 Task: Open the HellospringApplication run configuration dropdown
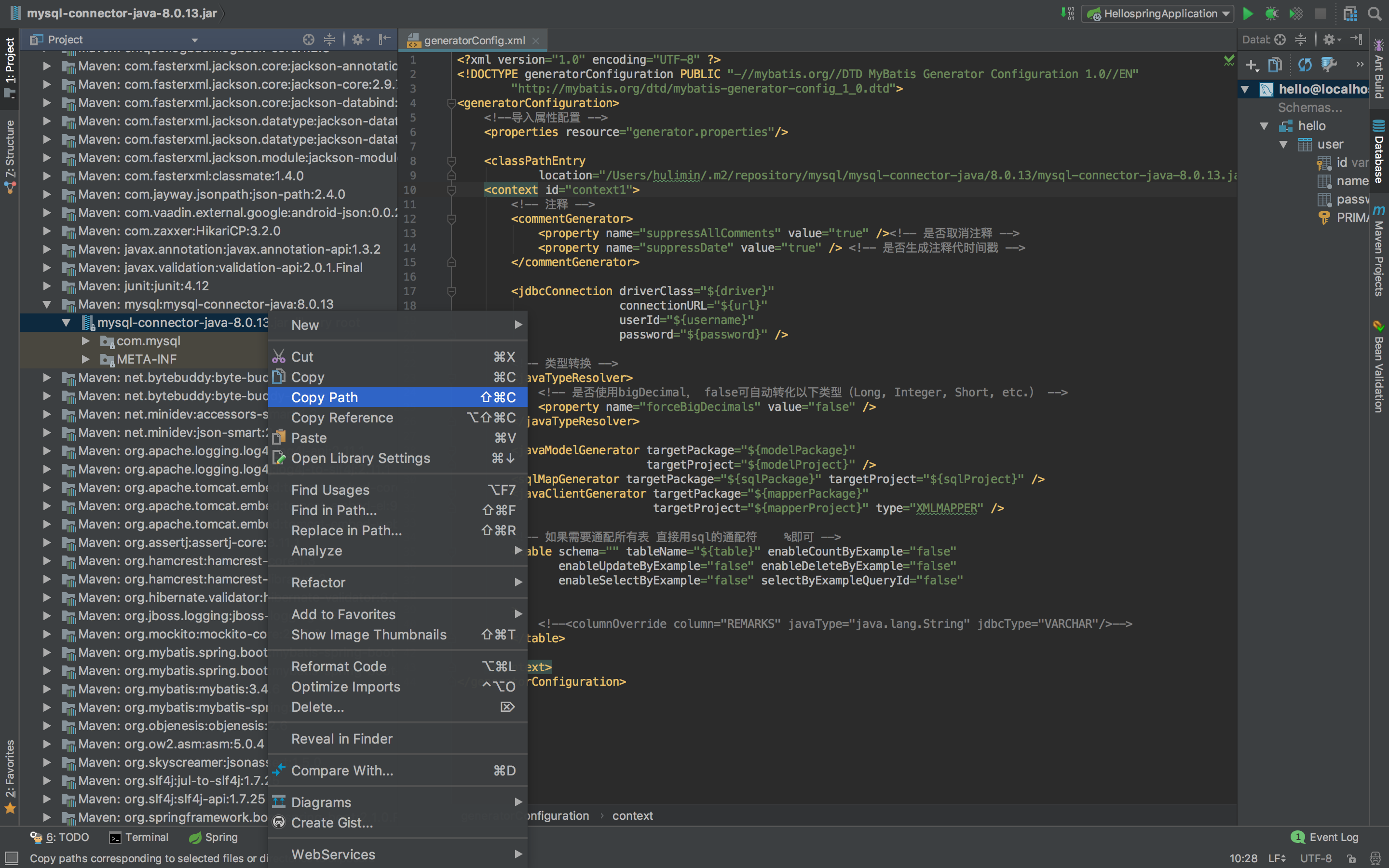pos(1158,14)
